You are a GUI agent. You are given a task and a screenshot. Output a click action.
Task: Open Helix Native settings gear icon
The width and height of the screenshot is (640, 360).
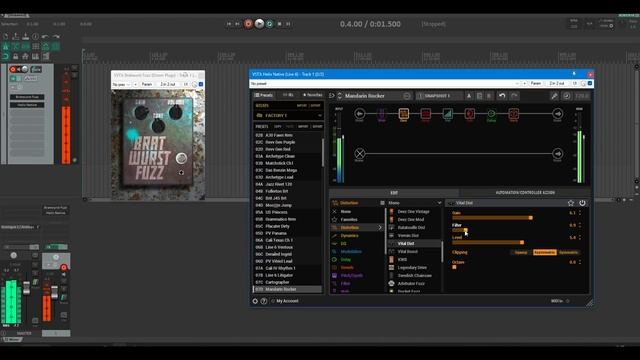click(255, 301)
